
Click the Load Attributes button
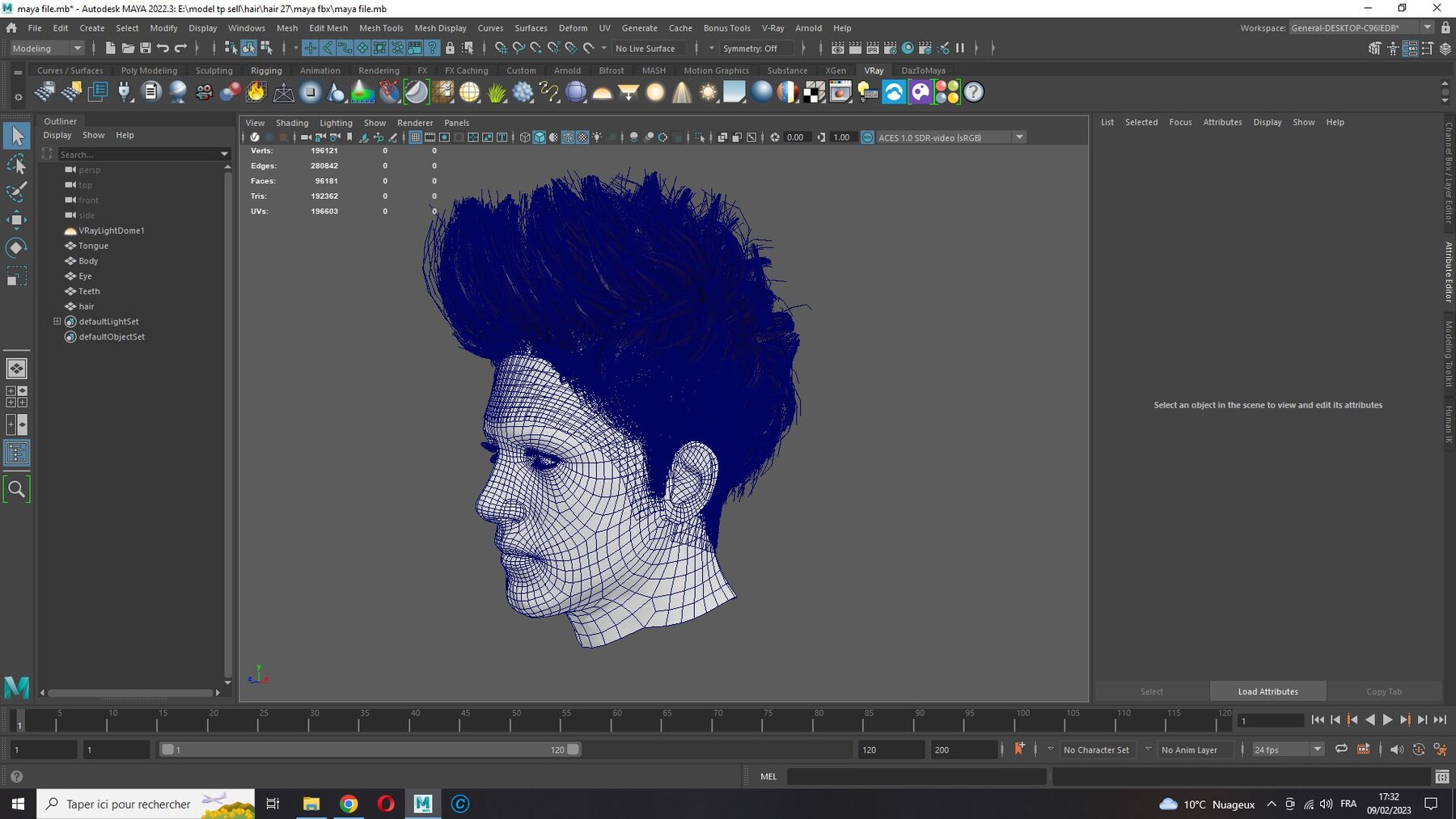pyautogui.click(x=1268, y=691)
